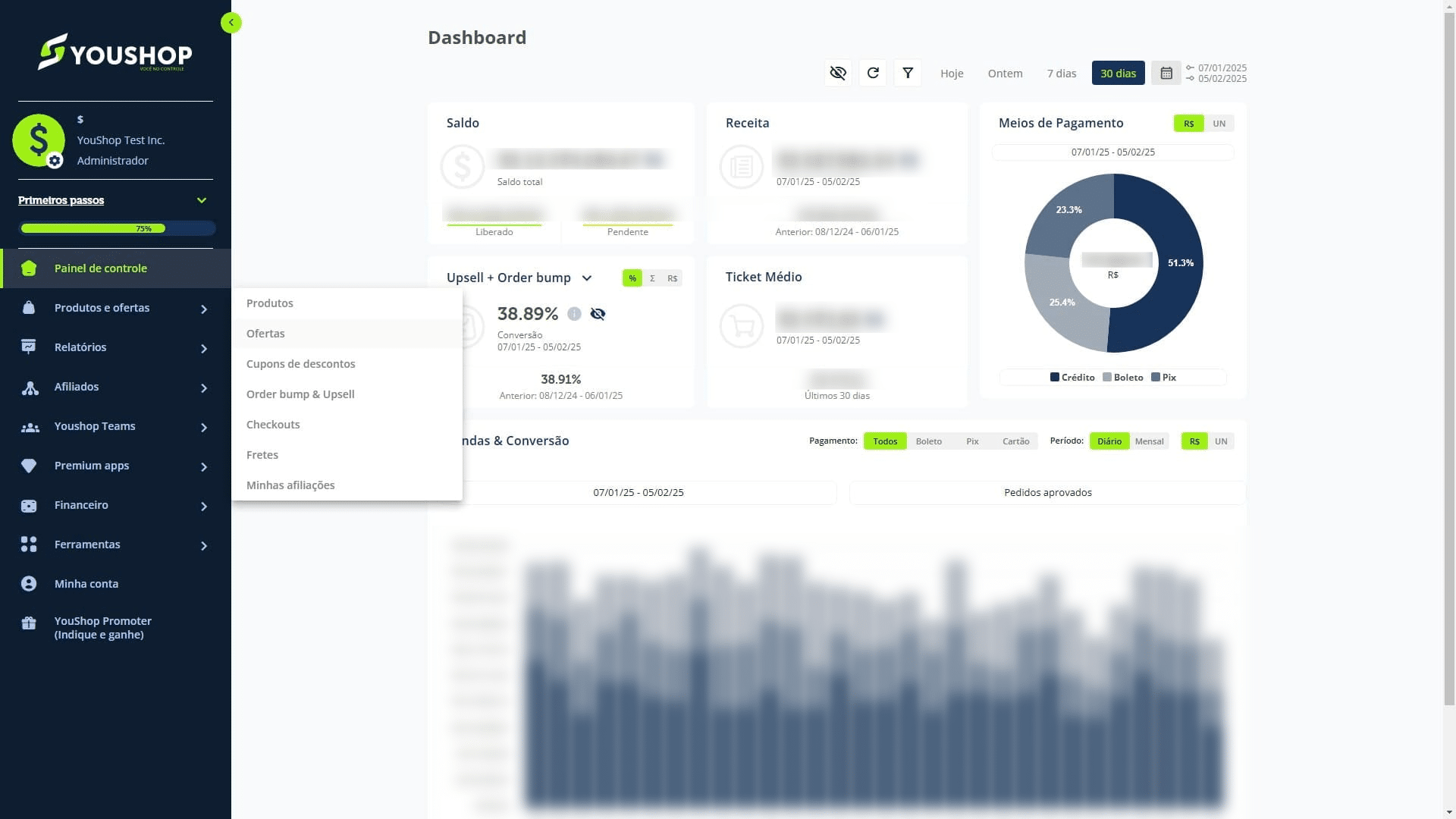Viewport: 1456px width, 819px height.
Task: Select Diário period in sales chart
Action: pos(1109,441)
